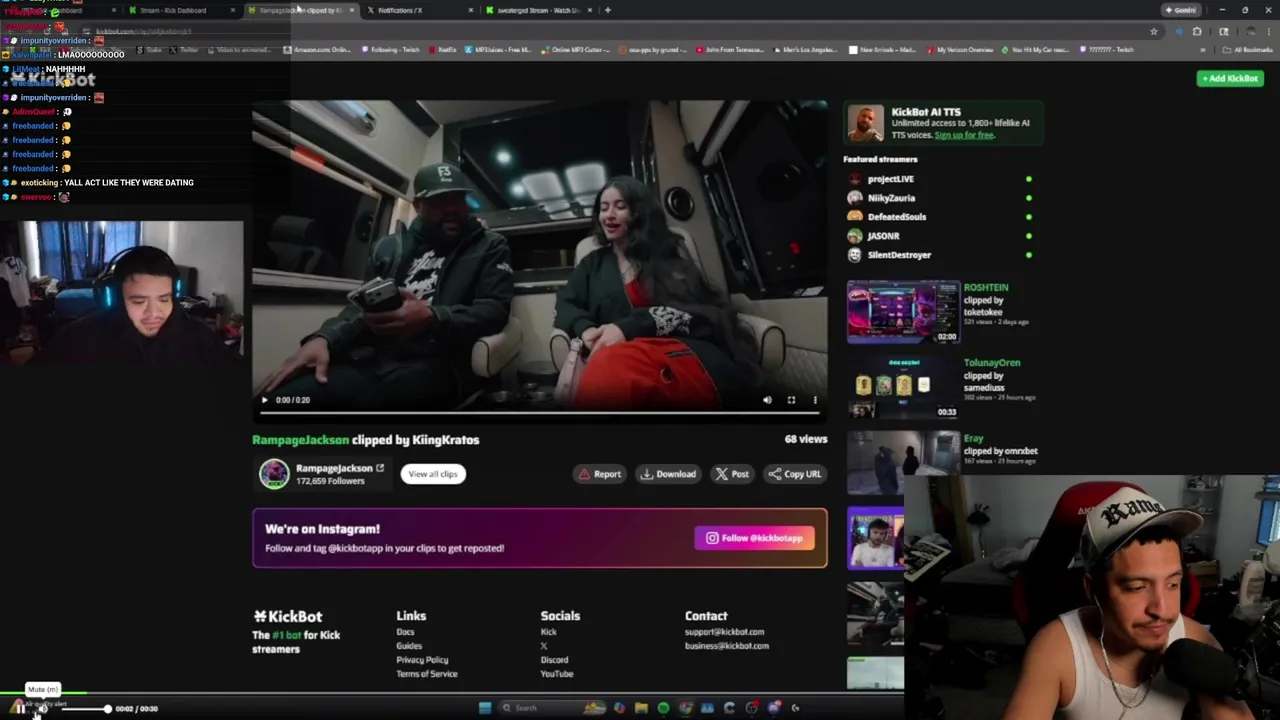The width and height of the screenshot is (1280, 720).
Task: Open the RampageJackson channel link
Action: (340, 468)
